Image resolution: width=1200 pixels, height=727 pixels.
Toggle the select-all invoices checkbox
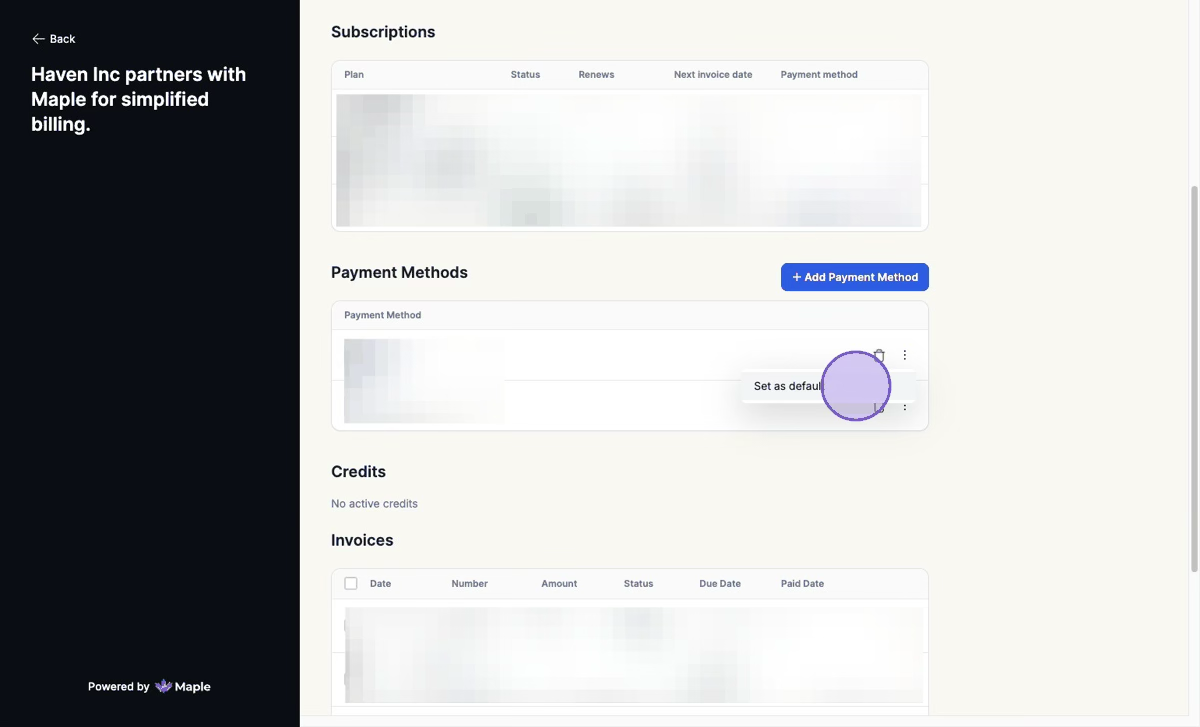(351, 583)
